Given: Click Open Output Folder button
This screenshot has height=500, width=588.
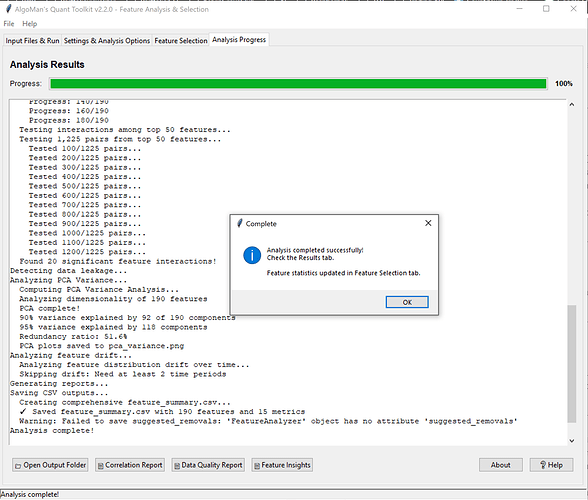Looking at the screenshot, I should 50,465.
